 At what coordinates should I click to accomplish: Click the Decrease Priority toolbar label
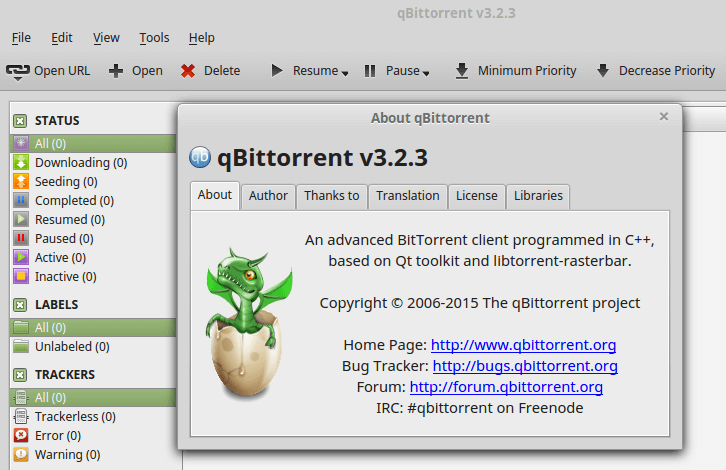[x=667, y=71]
